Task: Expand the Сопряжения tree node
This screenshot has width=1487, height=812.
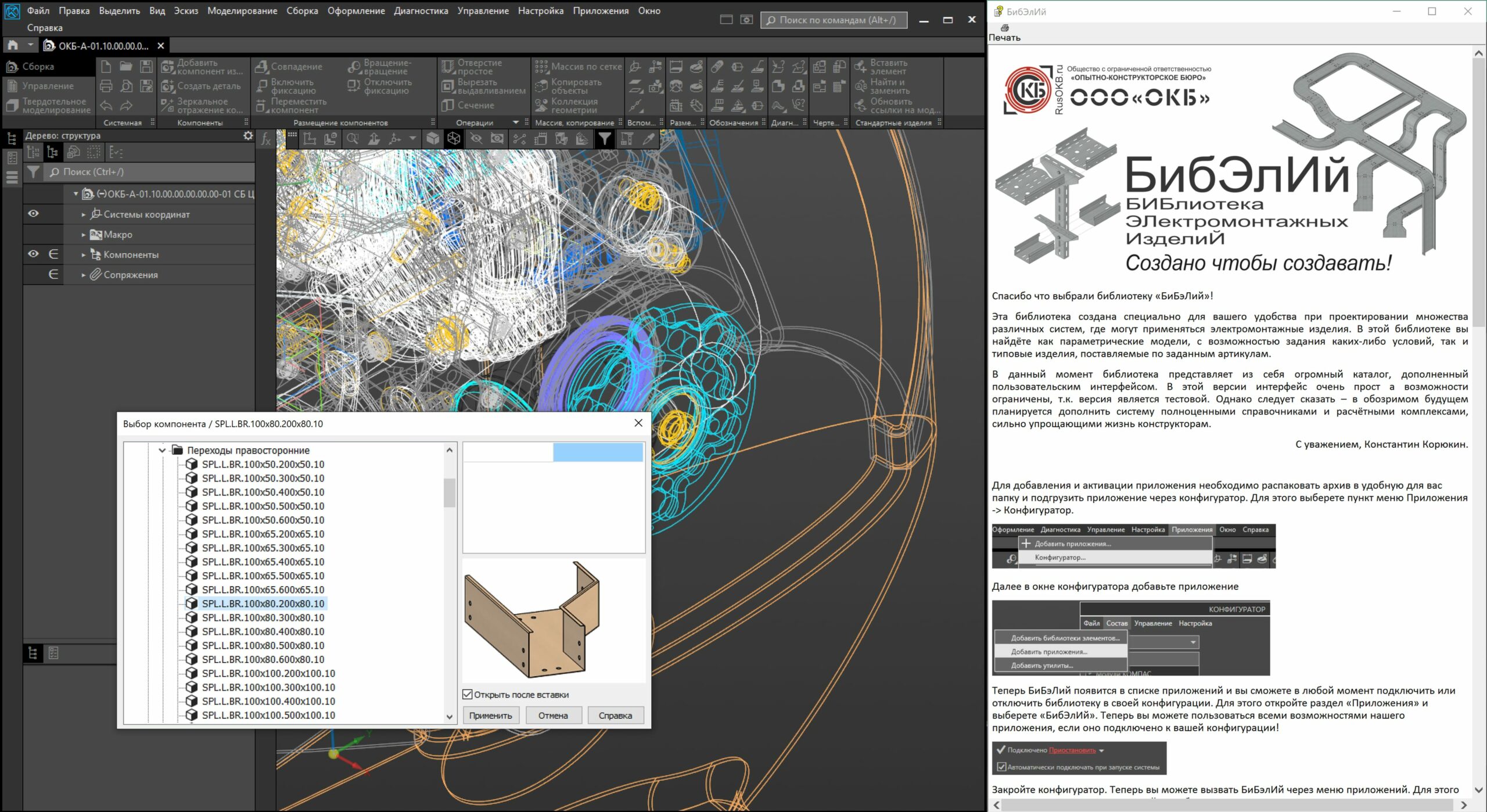Action: 83,275
